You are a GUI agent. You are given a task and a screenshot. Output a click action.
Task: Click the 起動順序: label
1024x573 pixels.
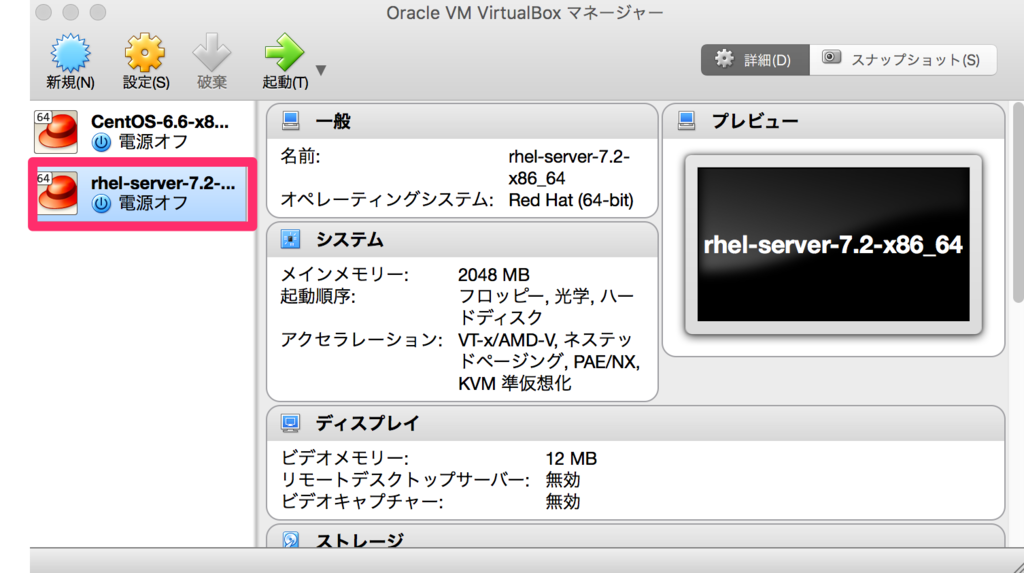[x=317, y=297]
